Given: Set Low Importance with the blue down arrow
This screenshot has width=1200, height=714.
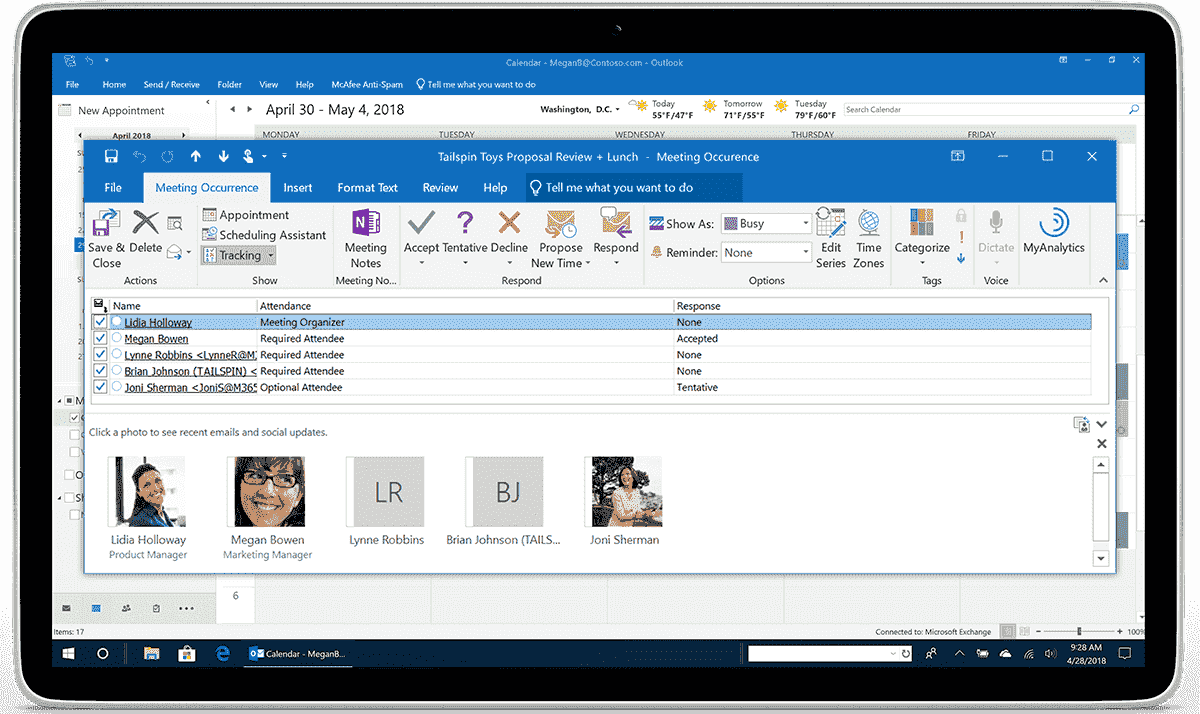Looking at the screenshot, I should [961, 258].
